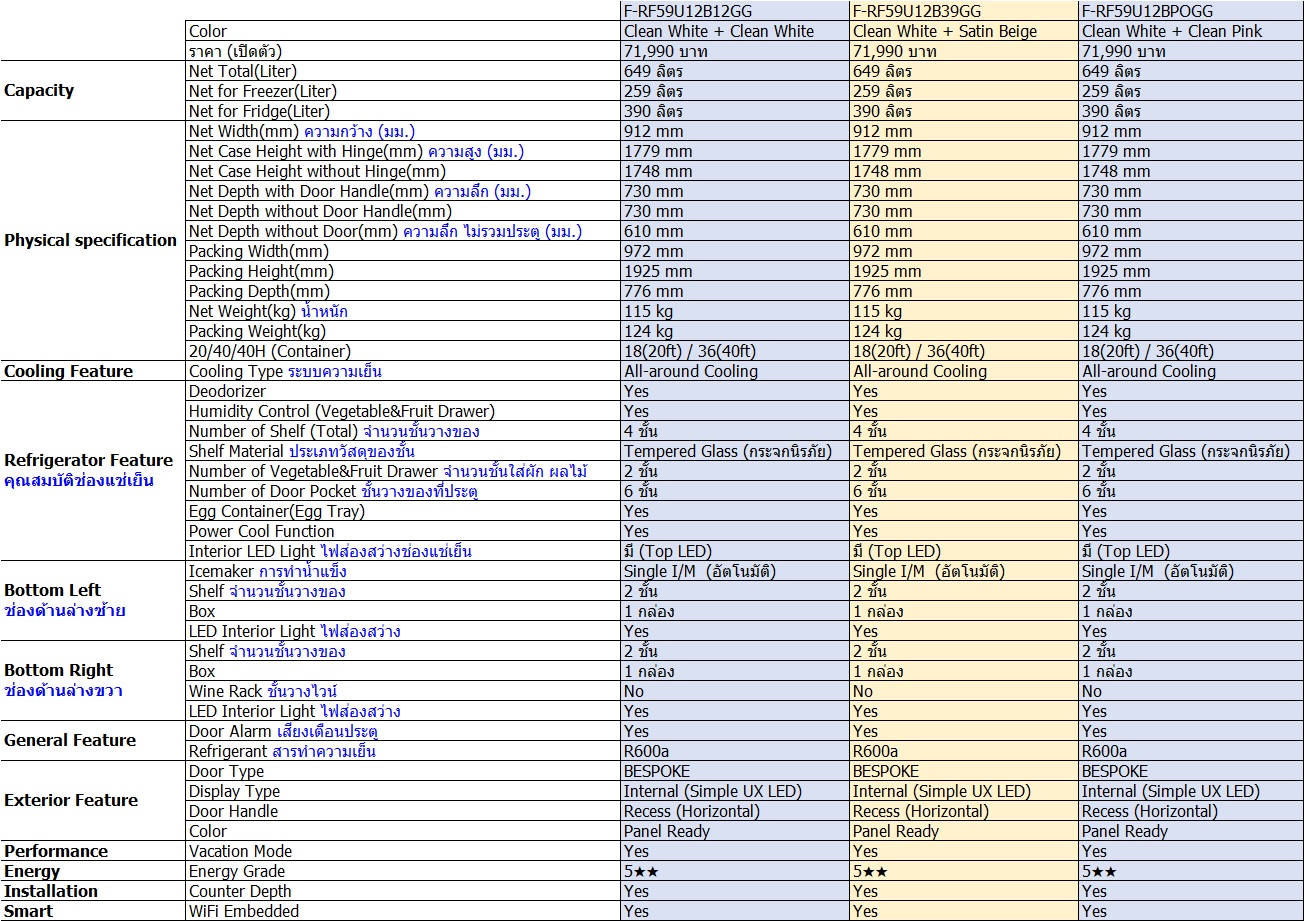
Task: Select the F-RF59U12B39GG model header
Action: pyautogui.click(x=917, y=11)
